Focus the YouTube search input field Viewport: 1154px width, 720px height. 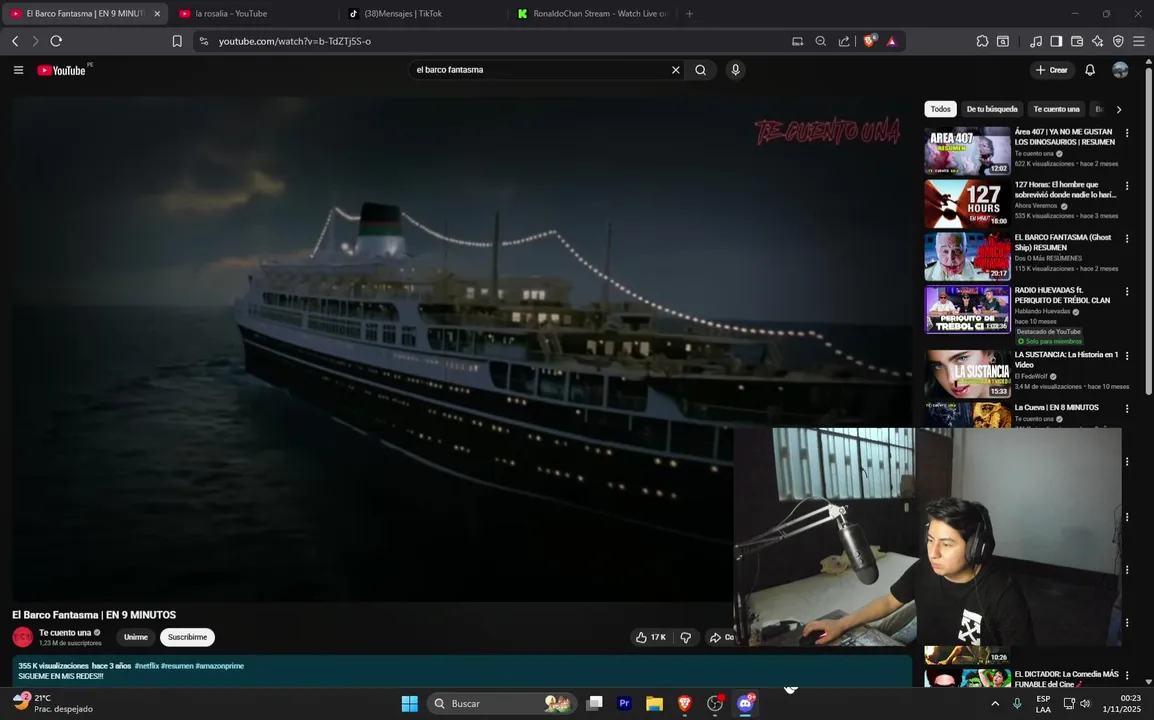[541, 70]
